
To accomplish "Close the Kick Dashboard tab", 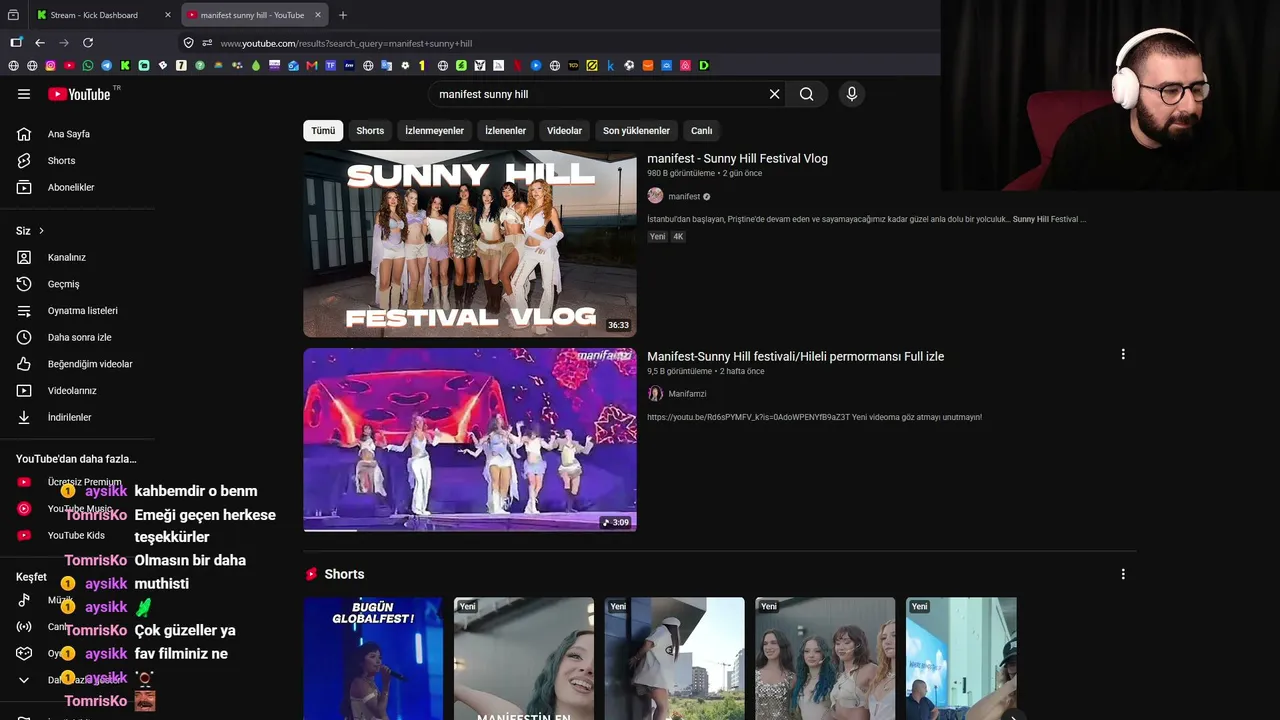I will pos(167,15).
